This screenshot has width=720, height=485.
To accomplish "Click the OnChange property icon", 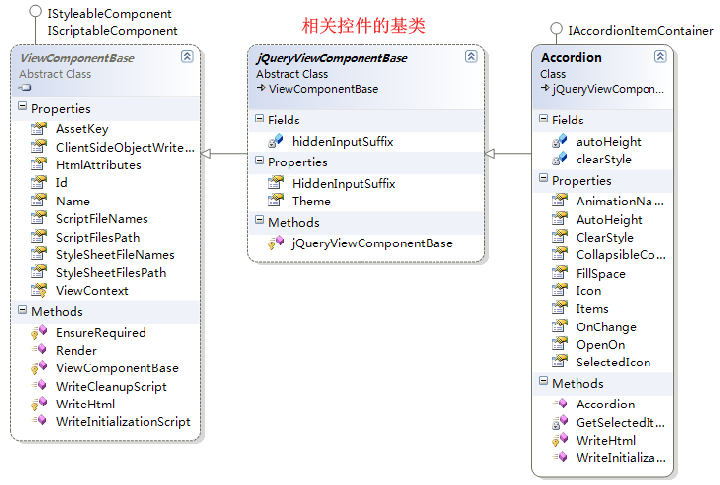I will pyautogui.click(x=560, y=326).
